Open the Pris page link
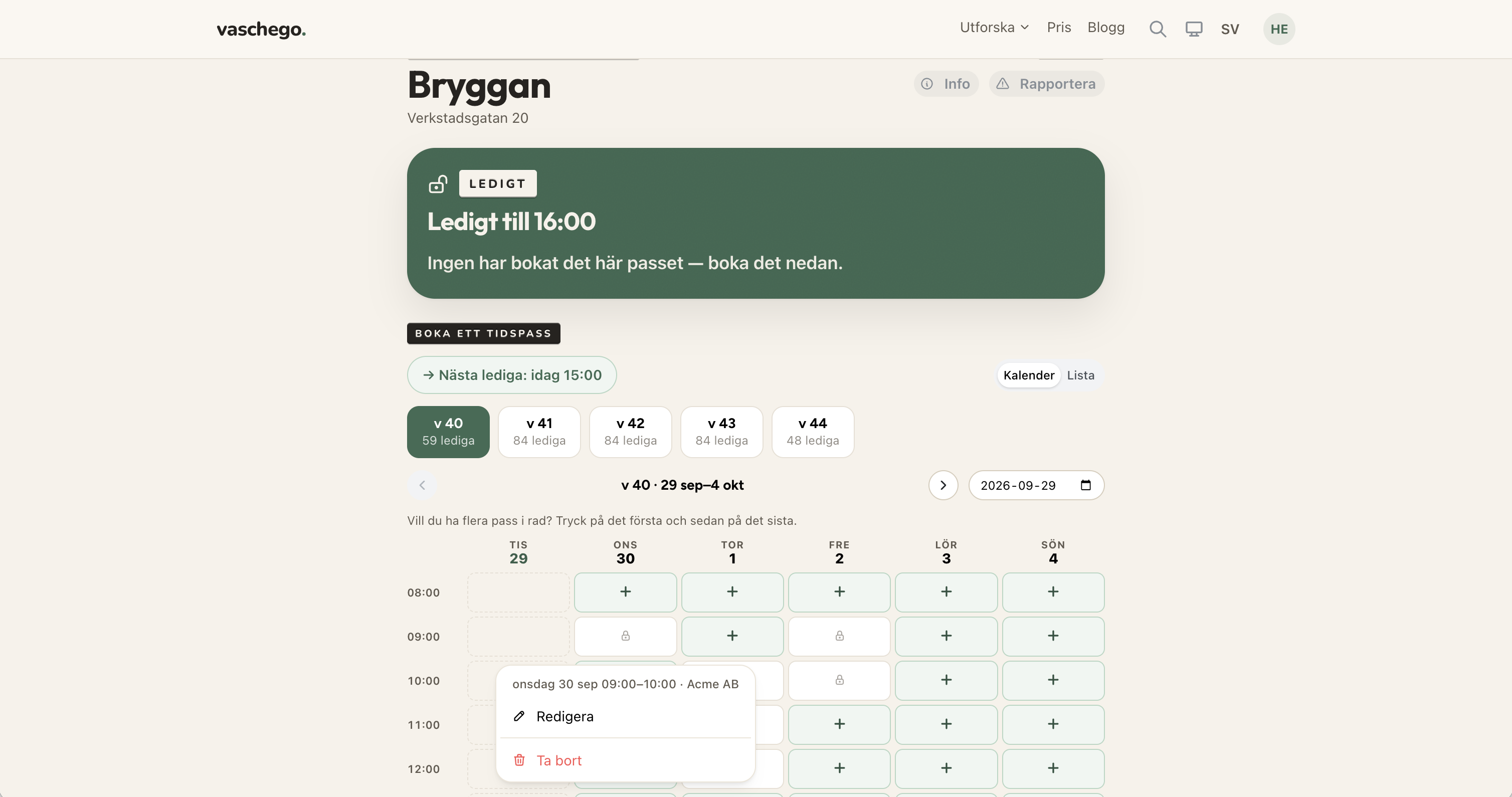Image resolution: width=1512 pixels, height=797 pixels. 1059,28
